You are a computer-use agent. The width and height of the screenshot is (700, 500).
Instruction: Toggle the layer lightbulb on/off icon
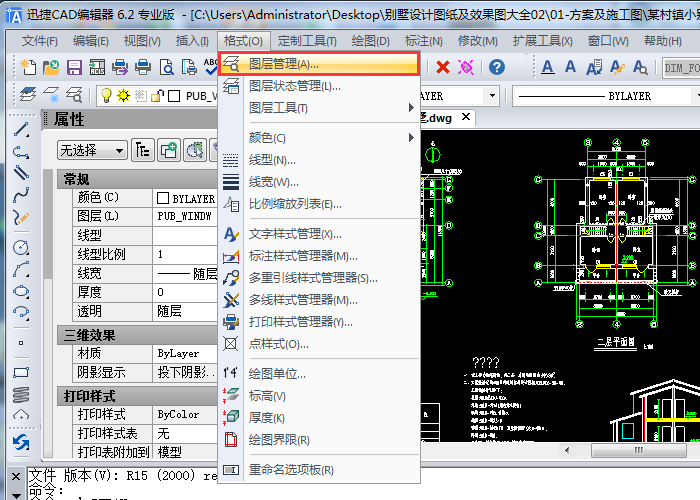tap(105, 96)
